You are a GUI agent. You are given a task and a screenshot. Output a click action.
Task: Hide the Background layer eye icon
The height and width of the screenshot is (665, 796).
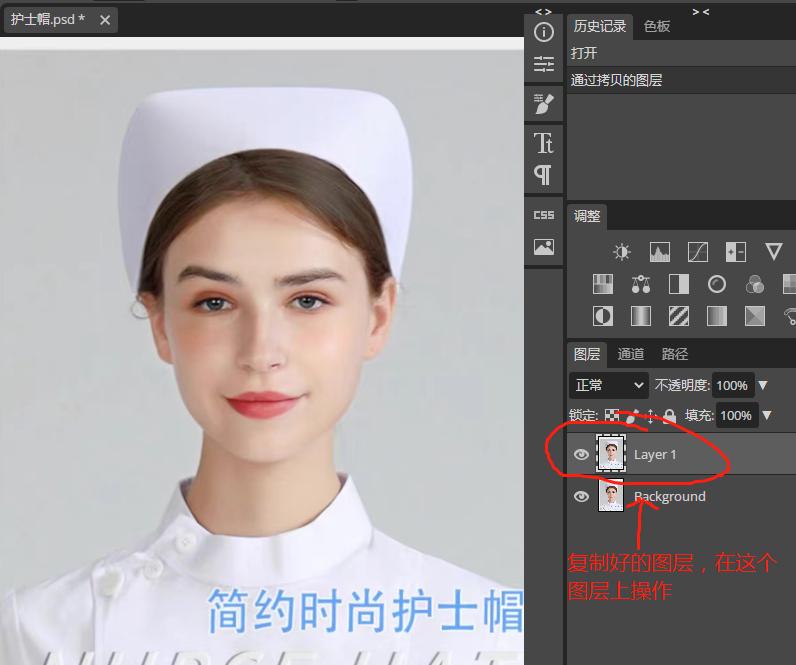tap(581, 496)
